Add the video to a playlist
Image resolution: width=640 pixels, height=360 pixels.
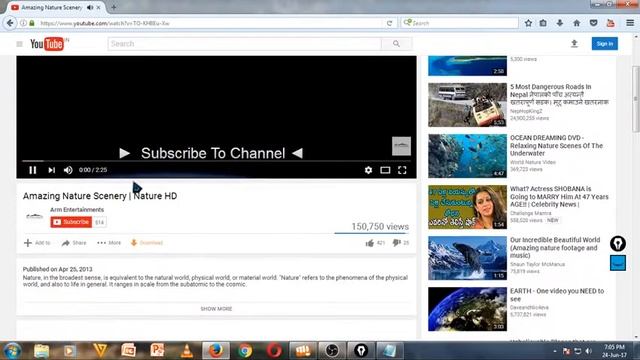37,243
